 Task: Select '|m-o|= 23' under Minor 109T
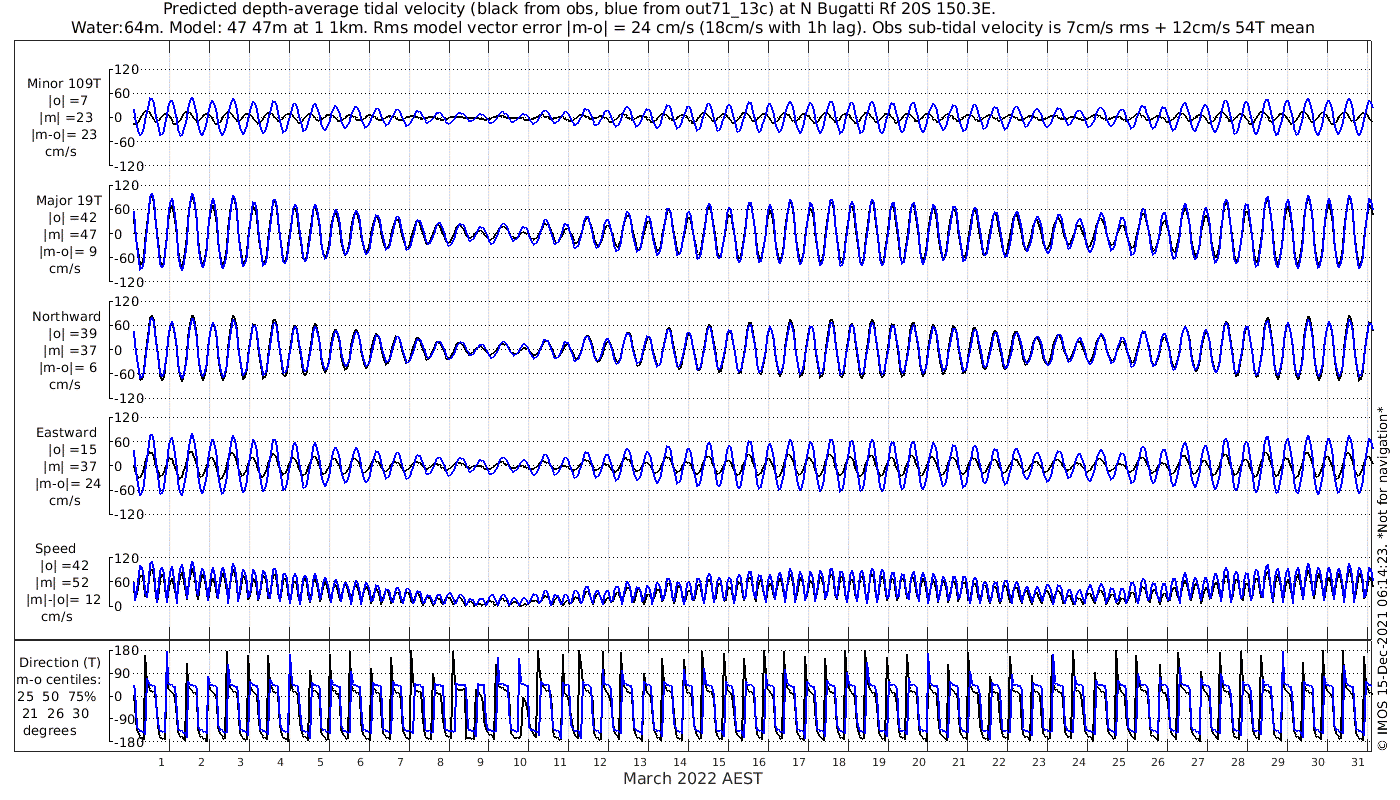click(64, 135)
